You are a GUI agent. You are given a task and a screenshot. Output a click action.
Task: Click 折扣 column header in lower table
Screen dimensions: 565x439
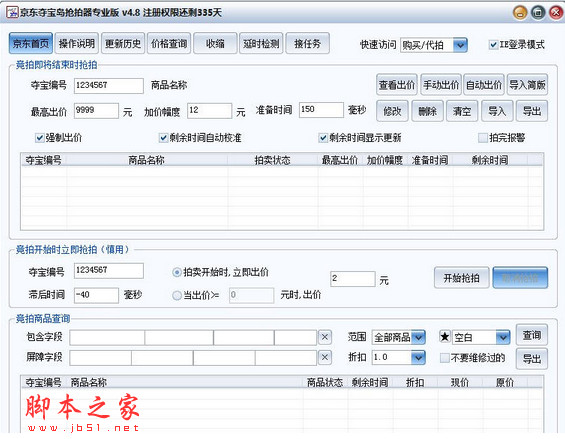[415, 382]
